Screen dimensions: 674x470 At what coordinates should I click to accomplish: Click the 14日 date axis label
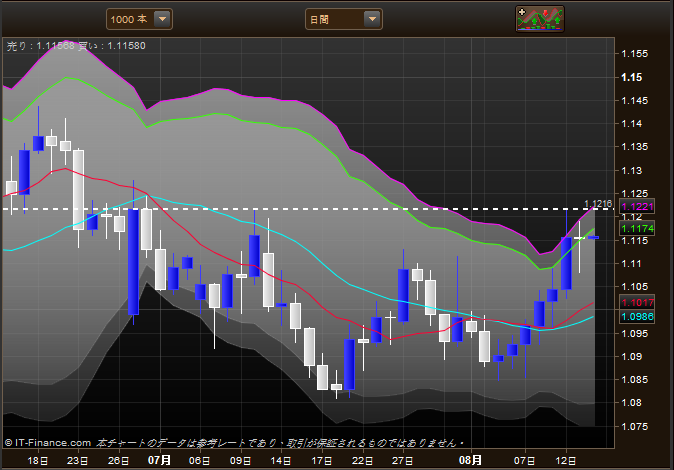click(281, 461)
